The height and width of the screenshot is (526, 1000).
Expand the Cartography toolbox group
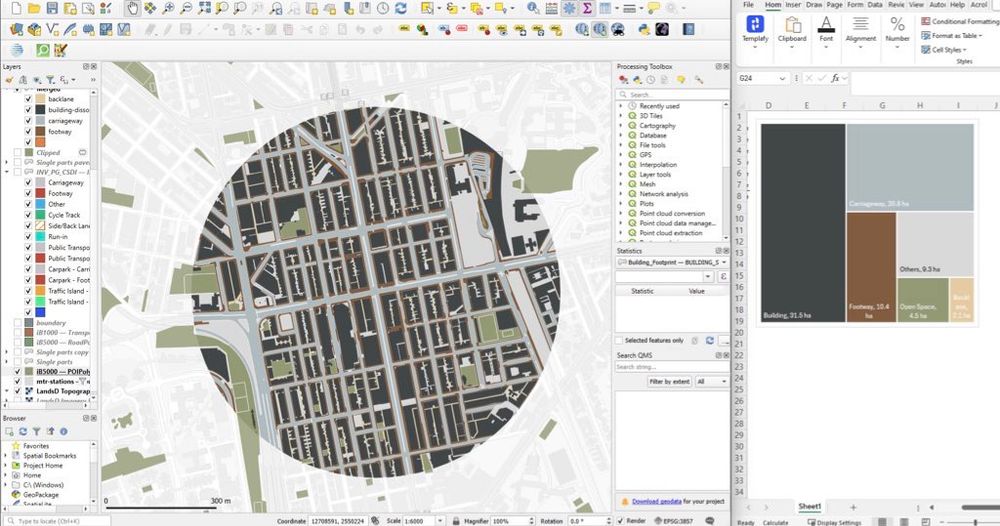[x=621, y=126]
